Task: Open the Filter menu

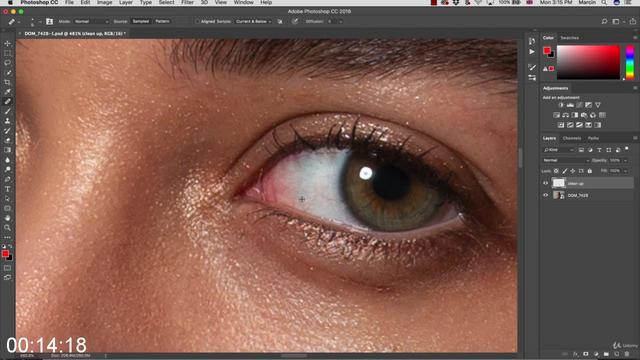Action: tap(187, 2)
